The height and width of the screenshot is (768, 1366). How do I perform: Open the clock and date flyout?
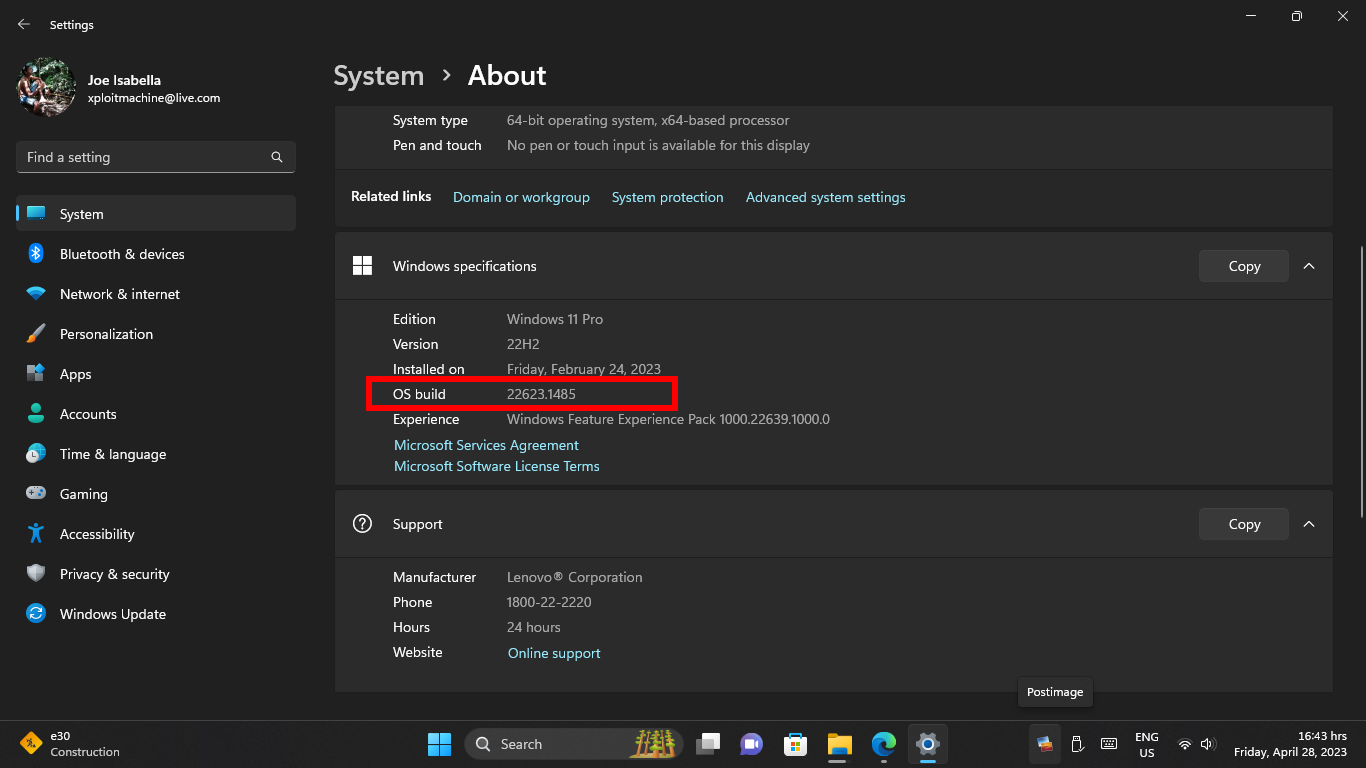(x=1290, y=744)
